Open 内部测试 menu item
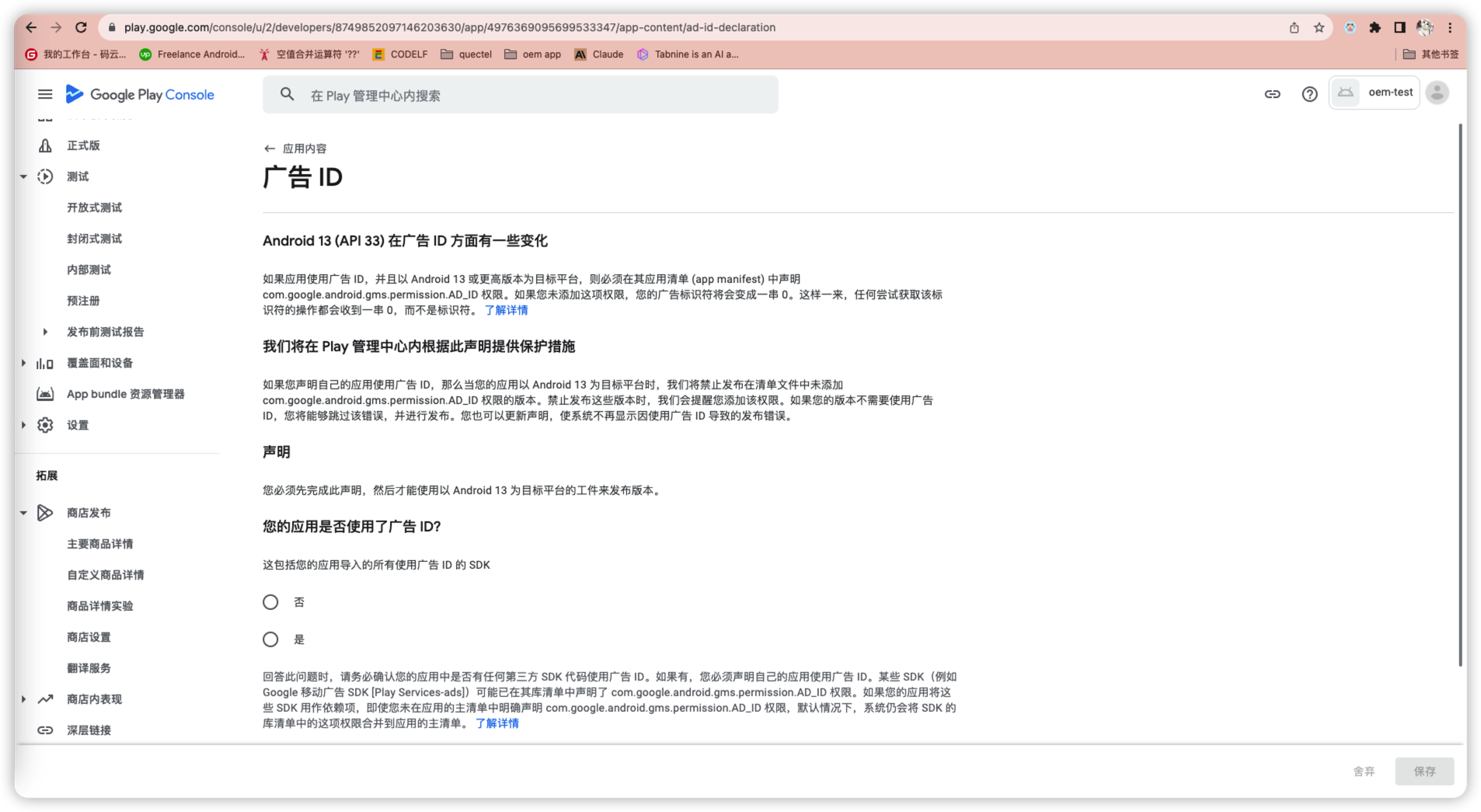Screen dimensions: 1481x812 89,270
